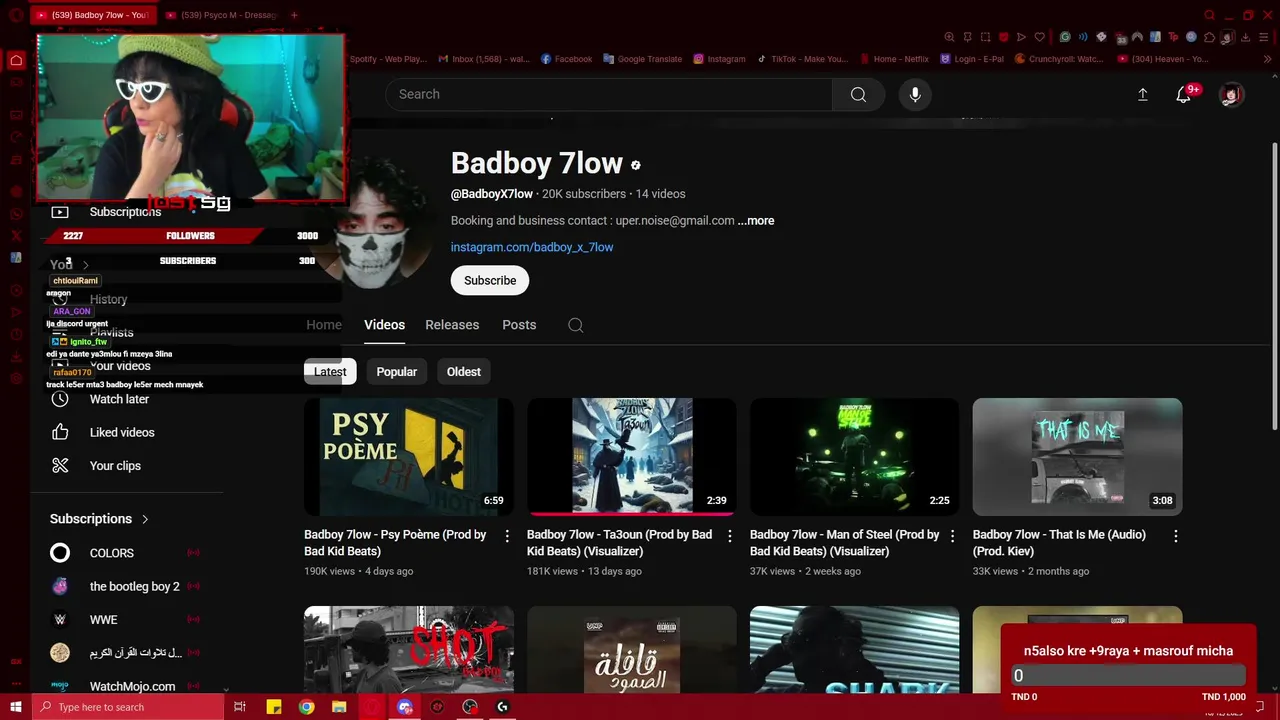Switch to the Releases channel tab

pos(452,325)
